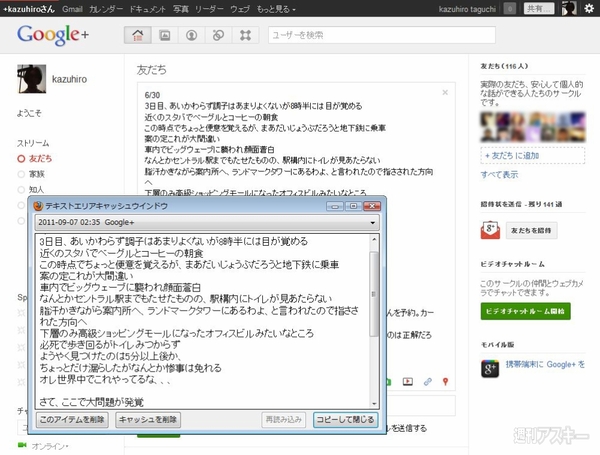The width and height of the screenshot is (600, 455).
Task: Open リーダー from the top bar
Action: click(x=209, y=9)
